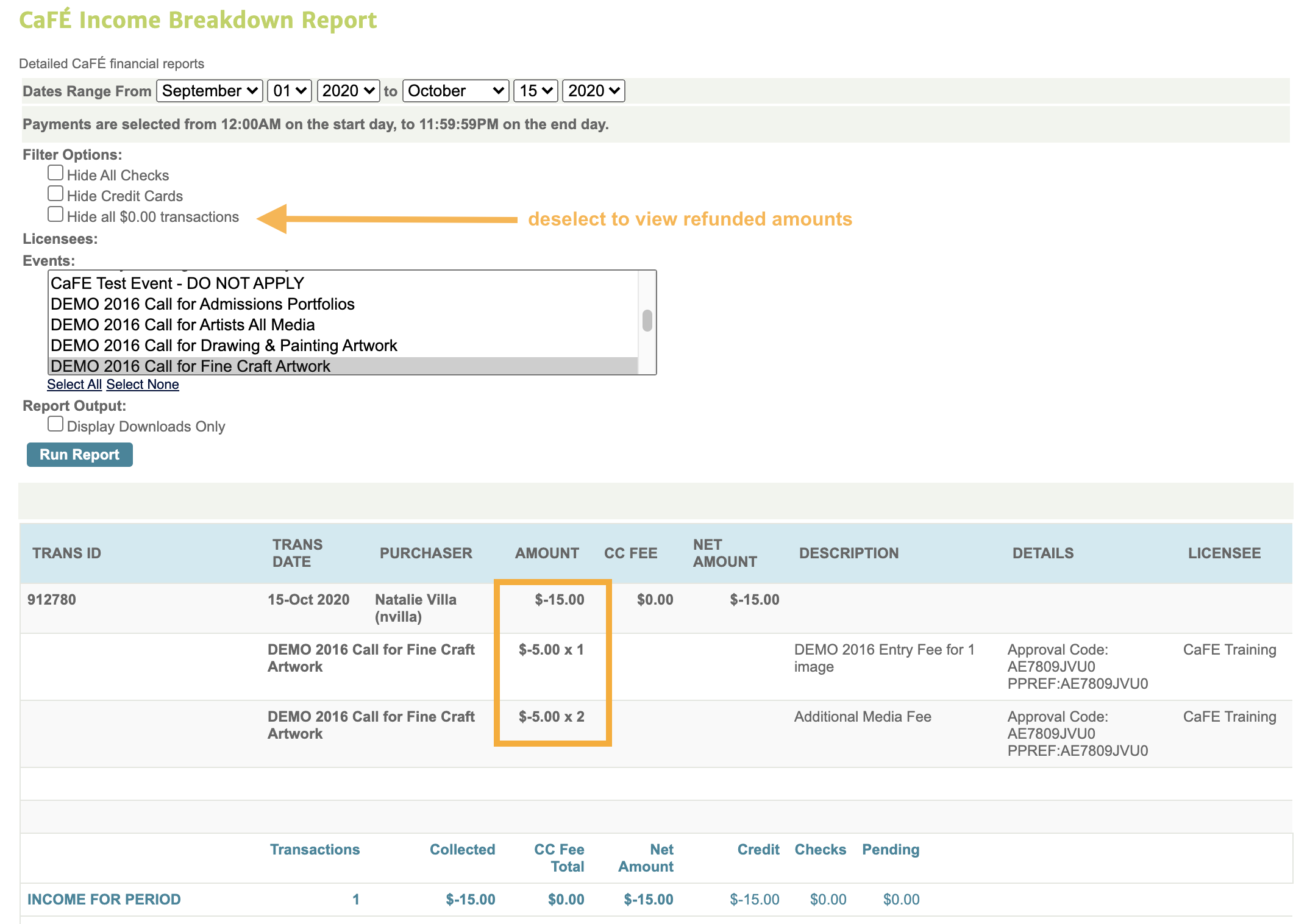
Task: Select CaFE Test Event - DO NOT APPLY
Action: point(343,283)
